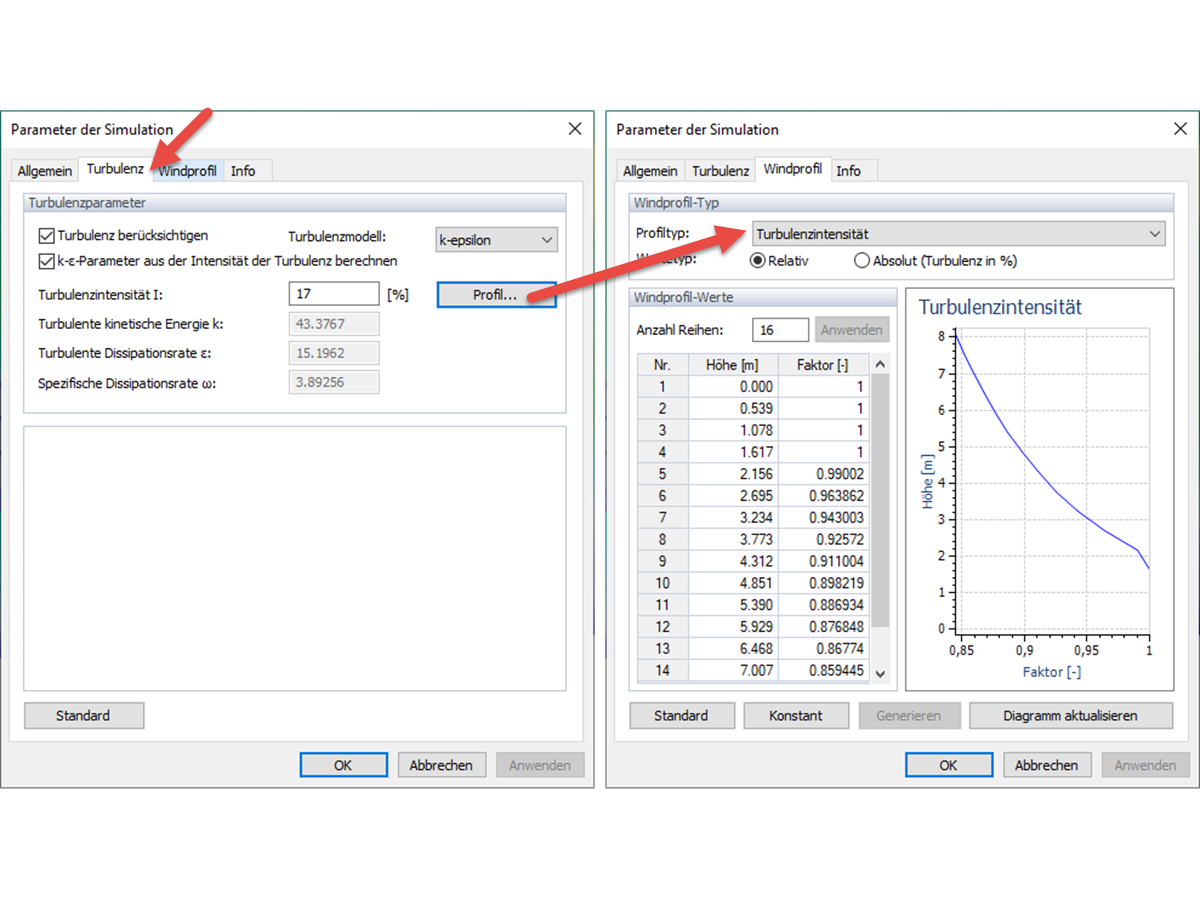Viewport: 1200px width, 900px height.
Task: Click the Profil... button
Action: (496, 294)
